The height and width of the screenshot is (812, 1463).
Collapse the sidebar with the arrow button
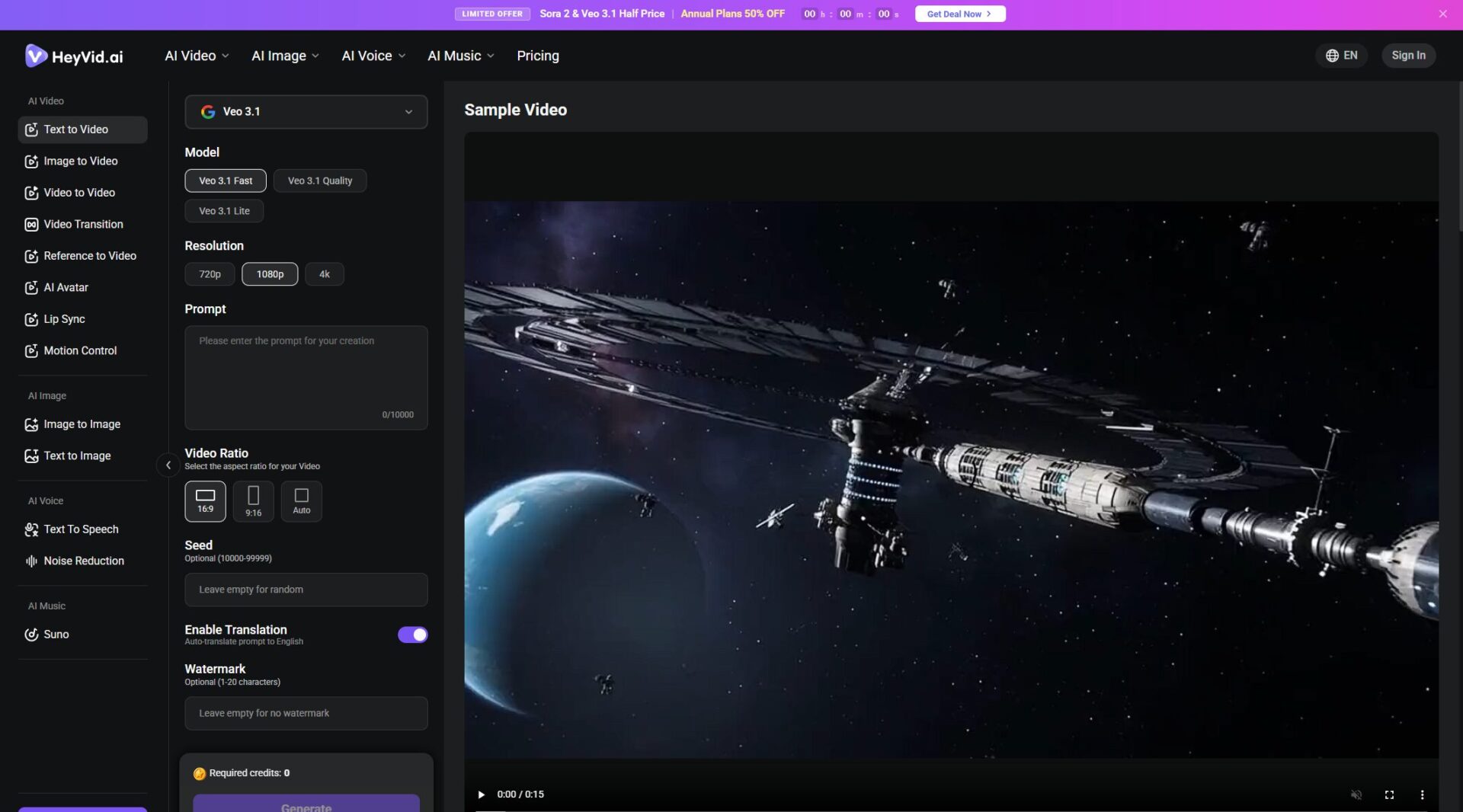(x=168, y=465)
